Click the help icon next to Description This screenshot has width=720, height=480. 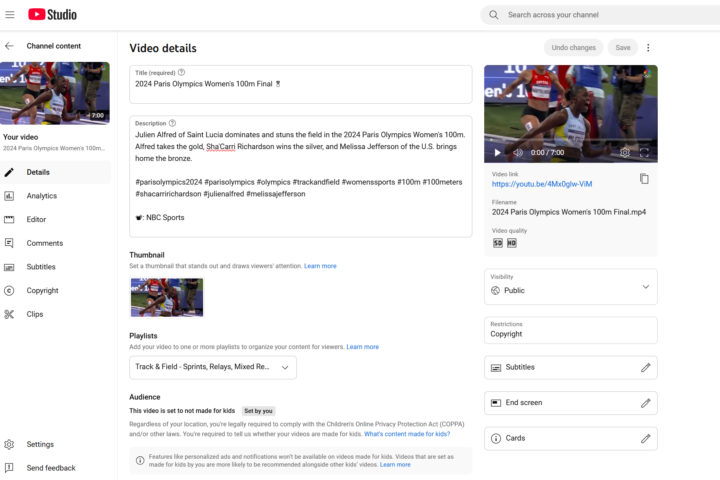pyautogui.click(x=173, y=123)
